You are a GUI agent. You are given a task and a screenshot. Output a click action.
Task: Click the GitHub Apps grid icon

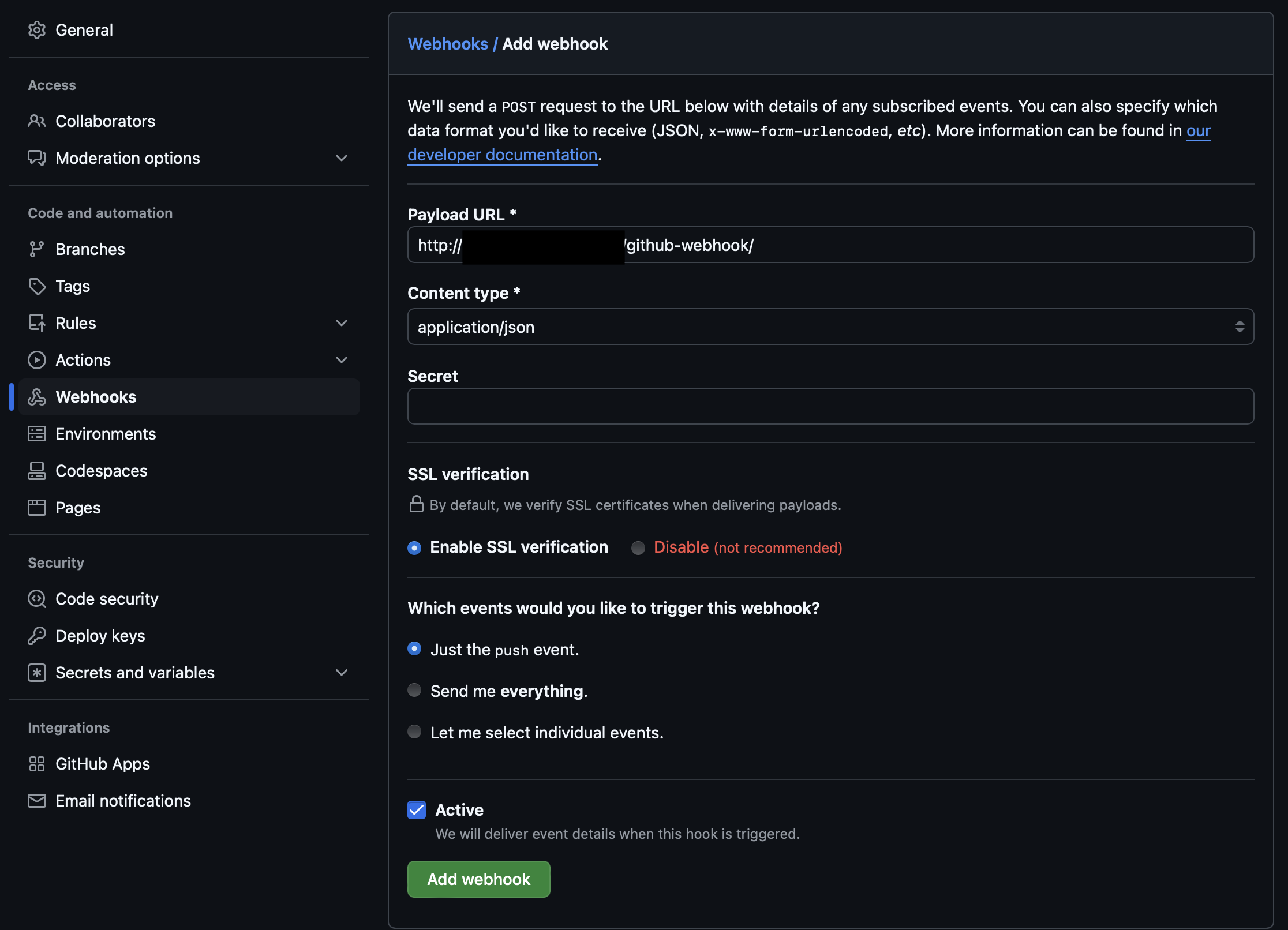[x=37, y=764]
